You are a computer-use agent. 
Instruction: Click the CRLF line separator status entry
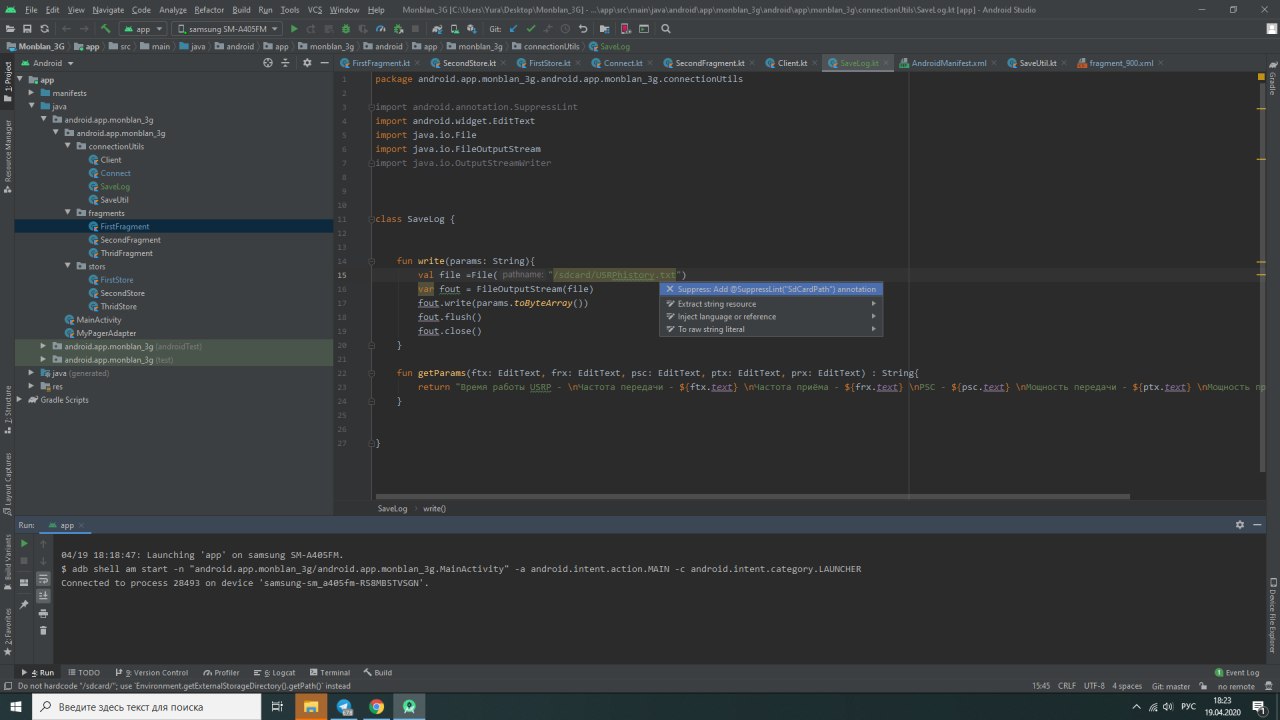(1067, 686)
